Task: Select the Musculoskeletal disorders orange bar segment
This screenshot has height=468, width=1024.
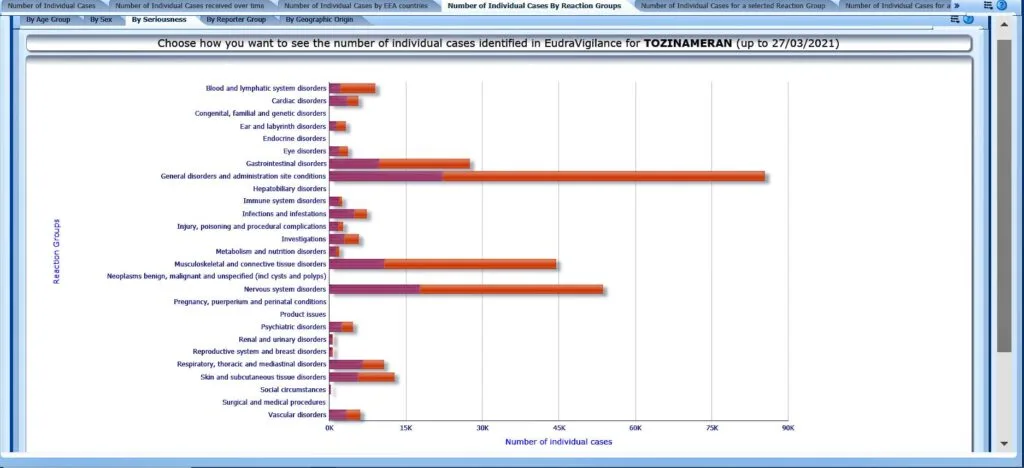Action: tap(470, 264)
